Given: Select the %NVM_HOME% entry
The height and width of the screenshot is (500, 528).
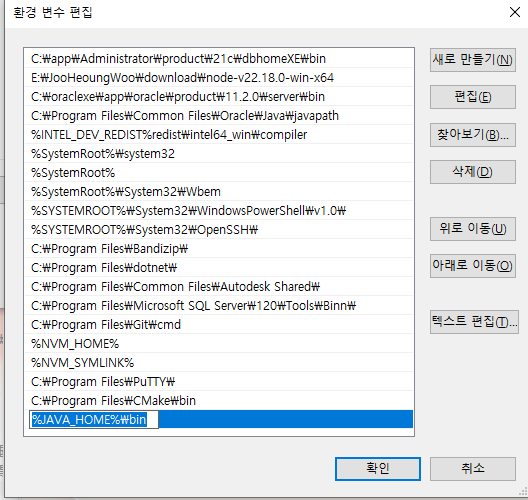Looking at the screenshot, I should 219,344.
